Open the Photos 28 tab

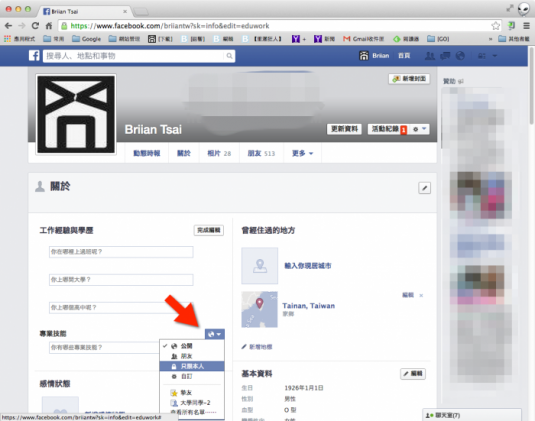[219, 153]
